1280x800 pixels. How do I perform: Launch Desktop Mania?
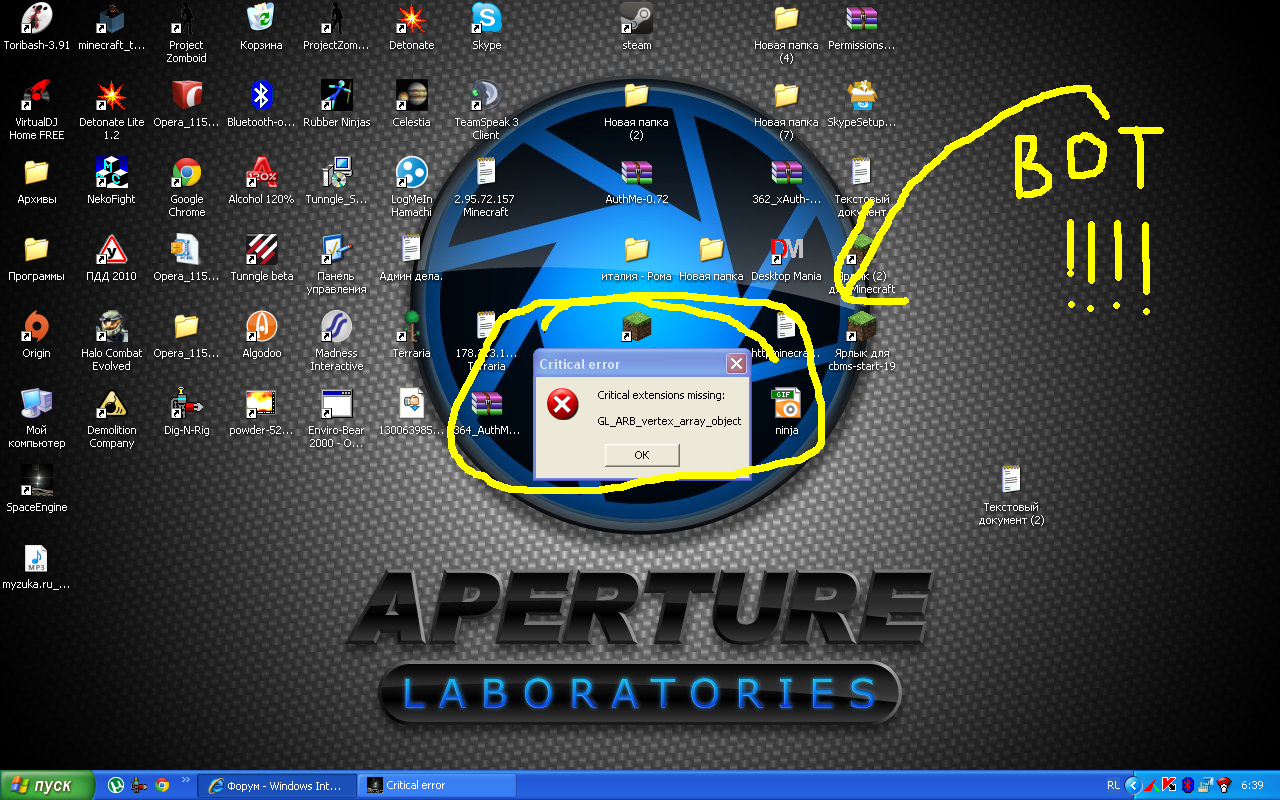click(787, 258)
